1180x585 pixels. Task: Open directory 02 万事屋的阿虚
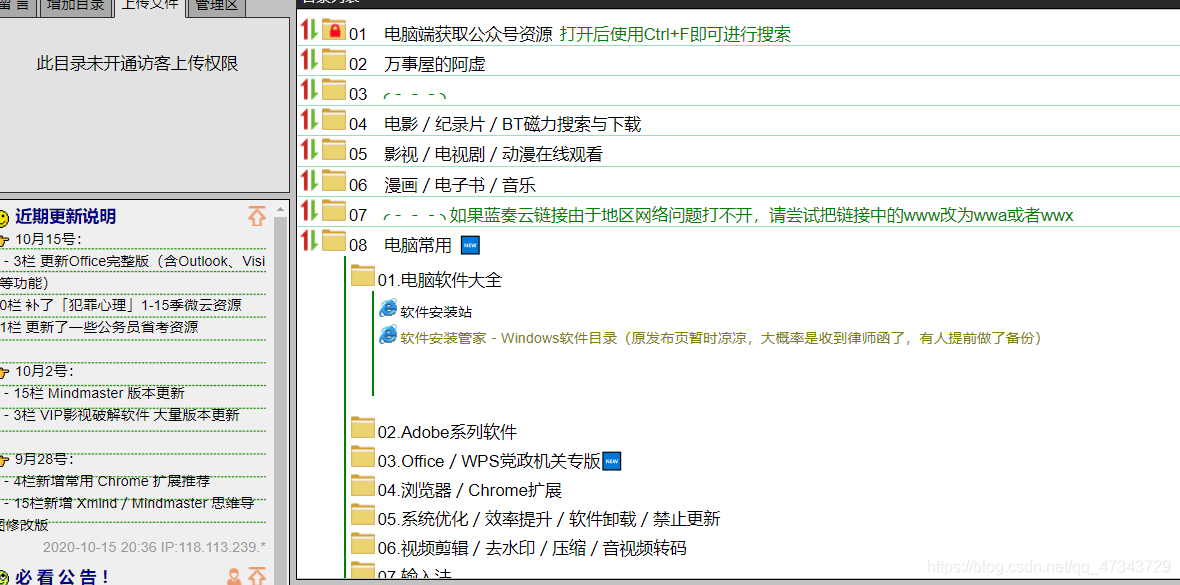point(434,65)
